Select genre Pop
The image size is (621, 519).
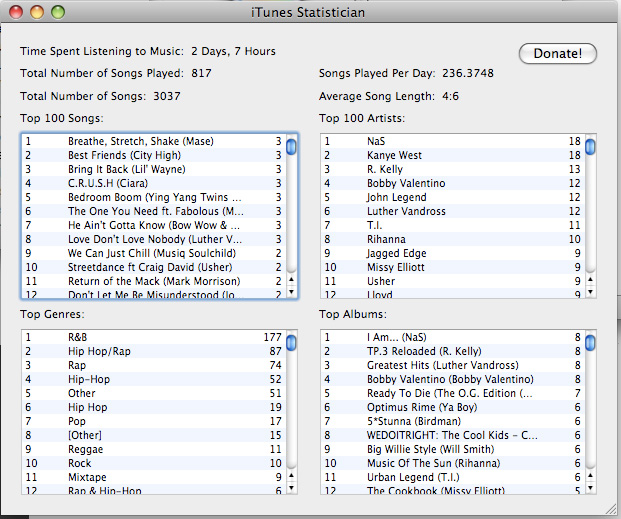tap(154, 421)
